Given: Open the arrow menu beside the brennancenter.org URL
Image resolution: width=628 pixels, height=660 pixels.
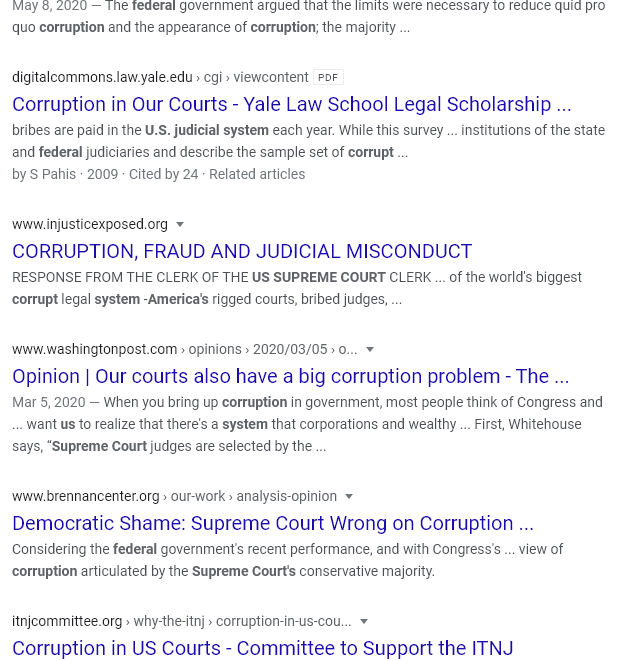Looking at the screenshot, I should (349, 497).
